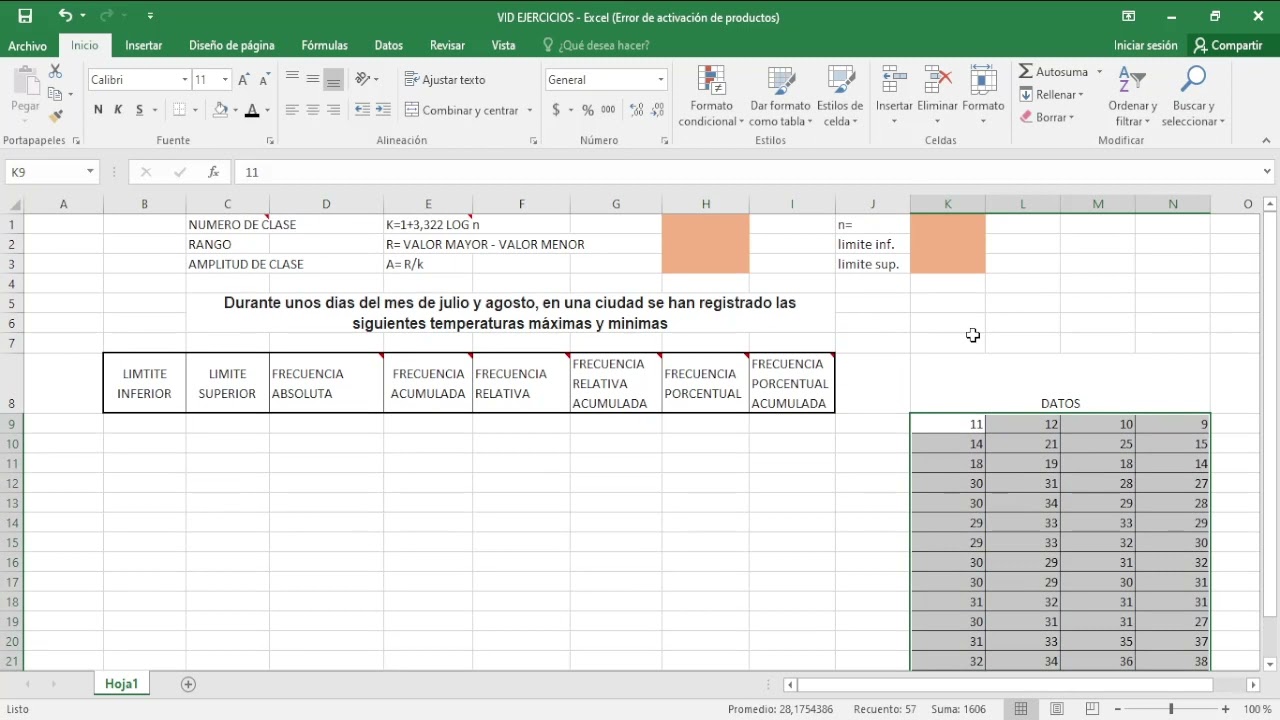Click the Compartir button
Viewport: 1280px width, 720px height.
point(1228,45)
